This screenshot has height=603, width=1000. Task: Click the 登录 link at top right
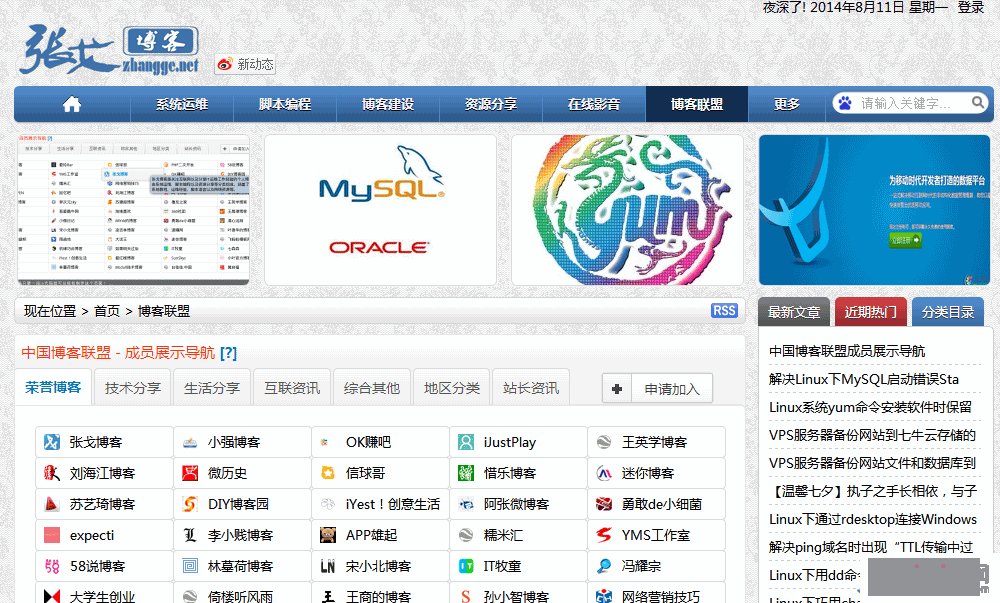point(971,7)
